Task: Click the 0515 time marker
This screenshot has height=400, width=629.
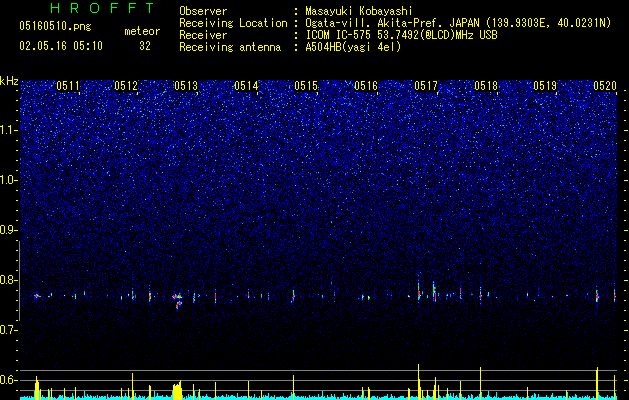Action: (x=306, y=86)
